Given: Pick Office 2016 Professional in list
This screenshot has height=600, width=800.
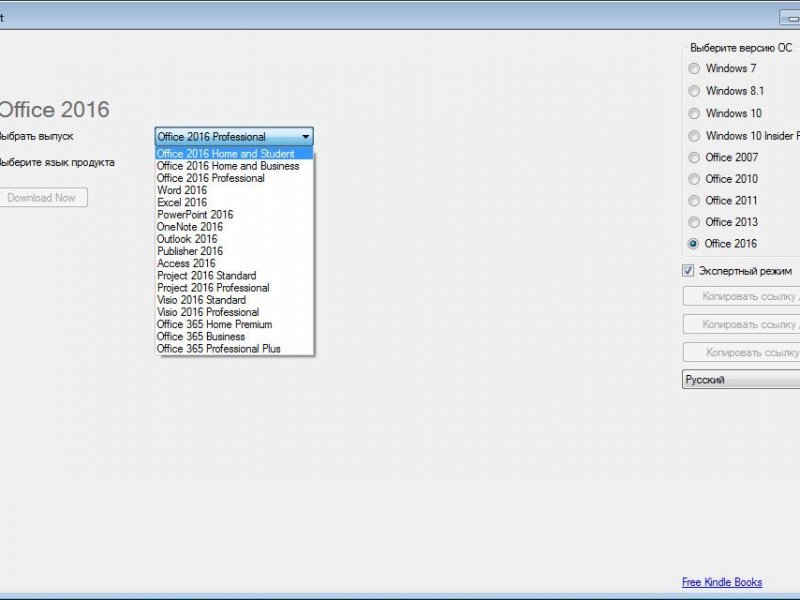Looking at the screenshot, I should click(x=234, y=178).
